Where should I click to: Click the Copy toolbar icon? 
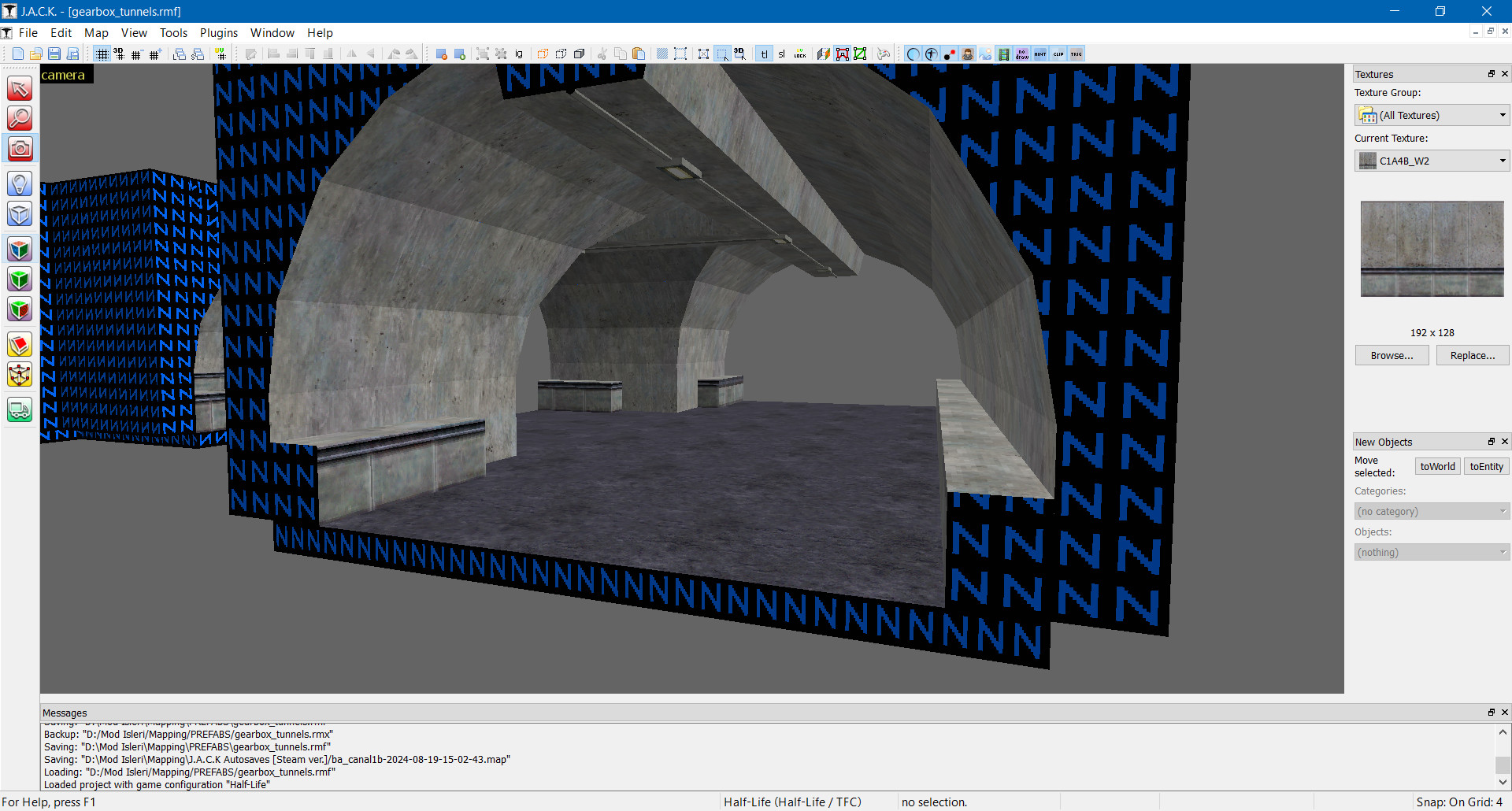point(621,54)
